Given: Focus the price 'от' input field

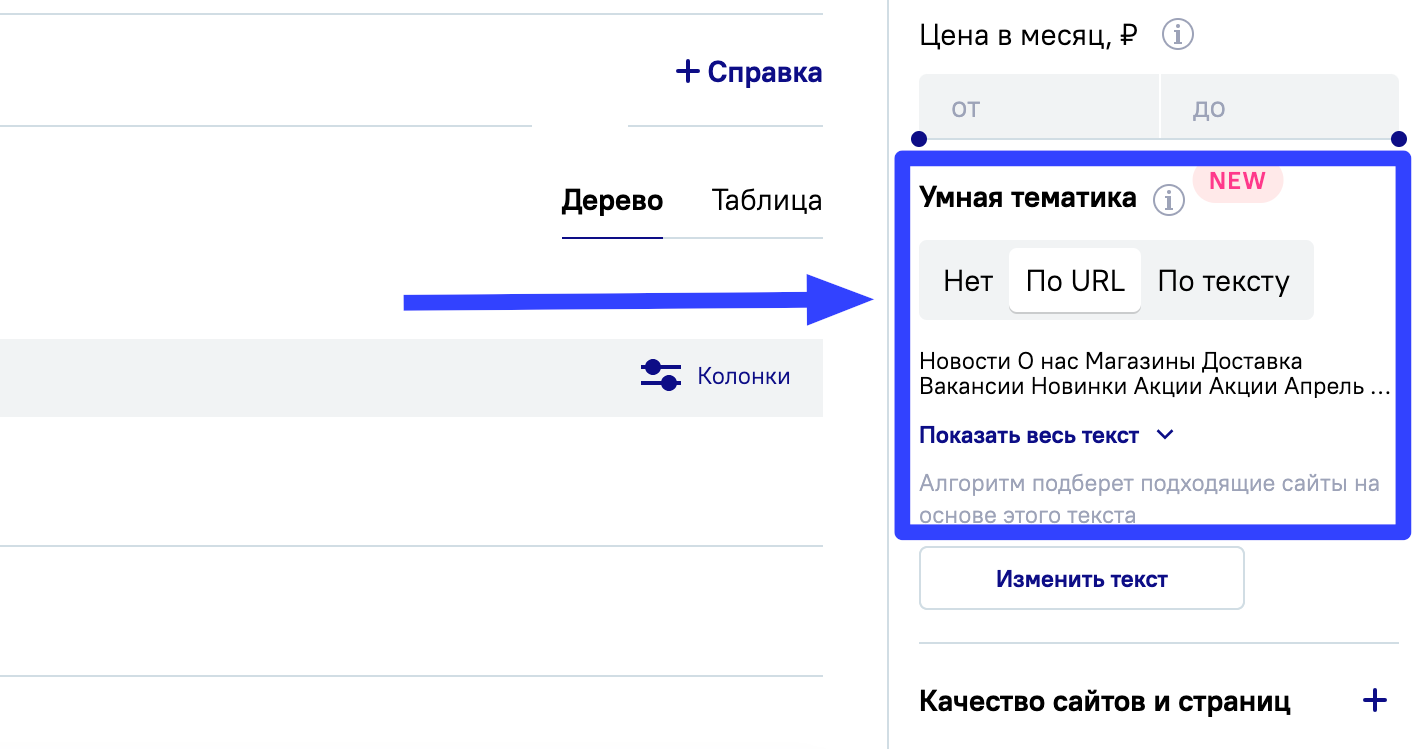Looking at the screenshot, I should tap(1038, 108).
